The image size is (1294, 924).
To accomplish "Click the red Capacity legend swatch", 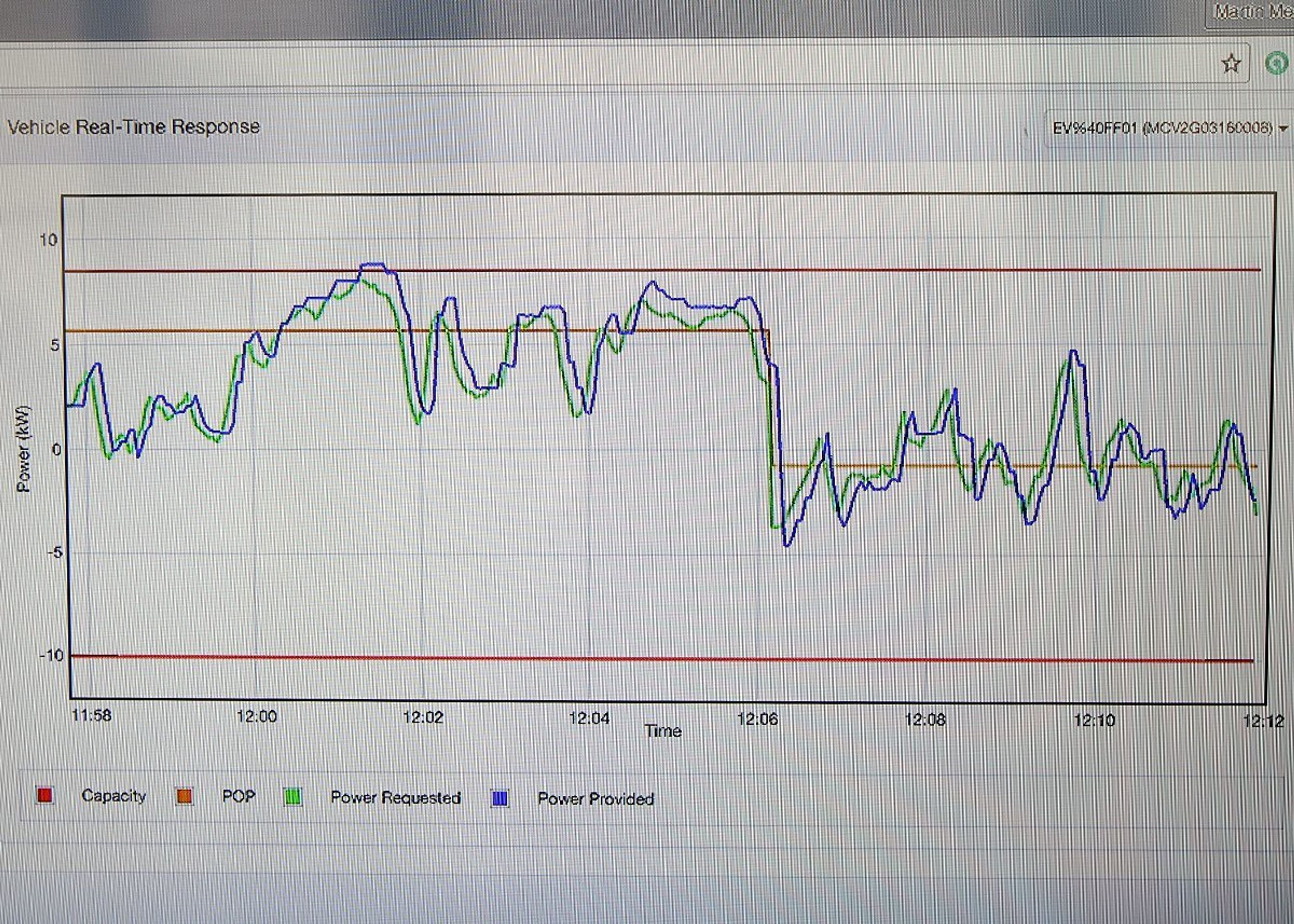I will click(45, 795).
